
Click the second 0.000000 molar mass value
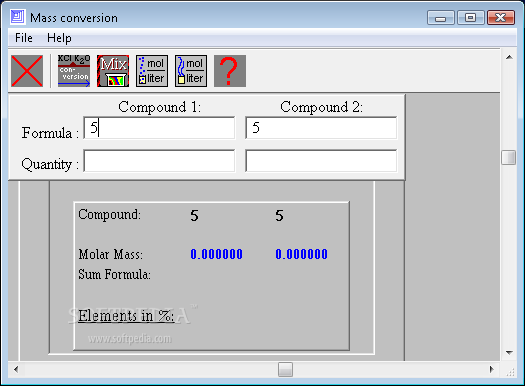coord(301,254)
